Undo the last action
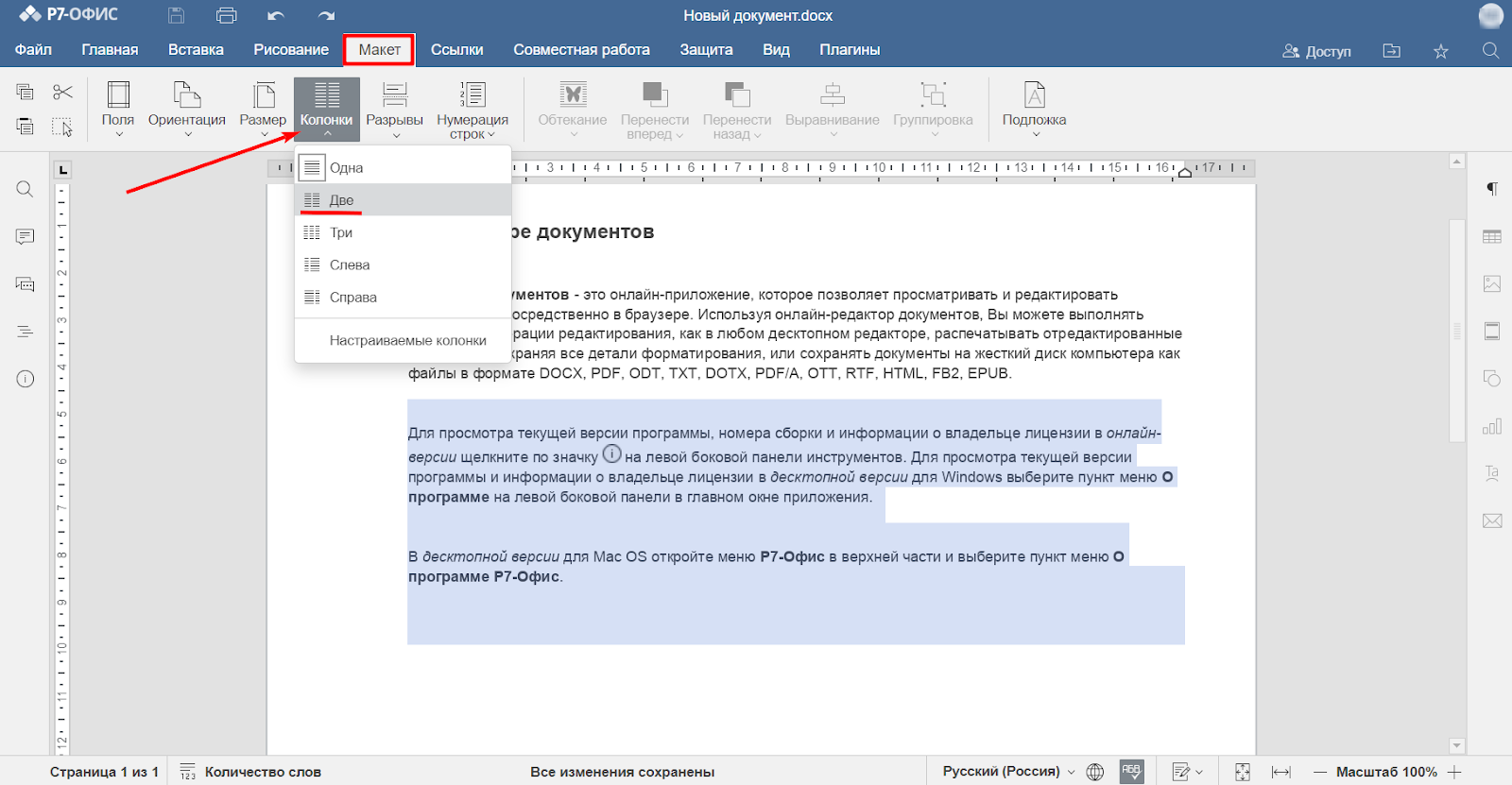 pos(276,15)
